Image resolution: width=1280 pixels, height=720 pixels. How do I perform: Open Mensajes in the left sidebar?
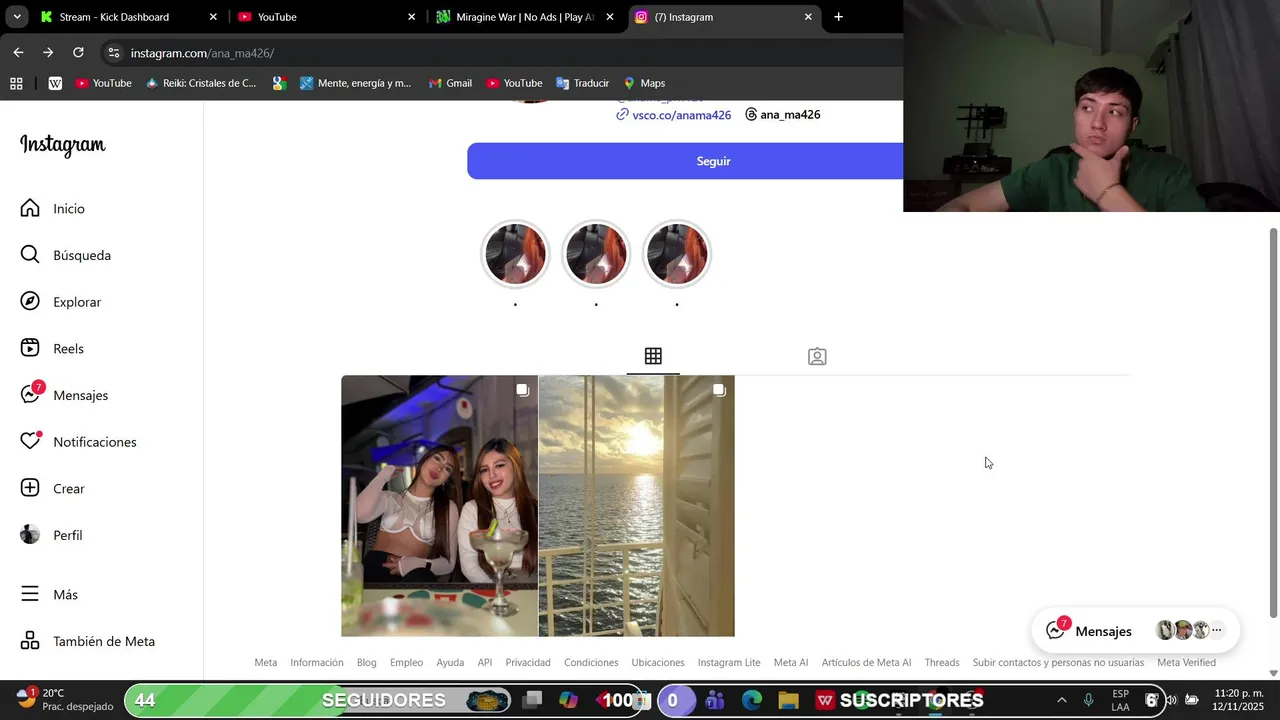point(64,395)
